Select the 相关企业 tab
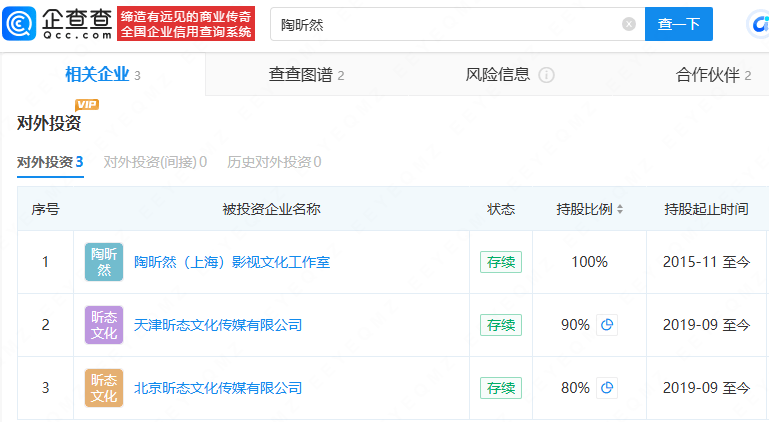Viewport: 769px width, 422px height. point(103,75)
